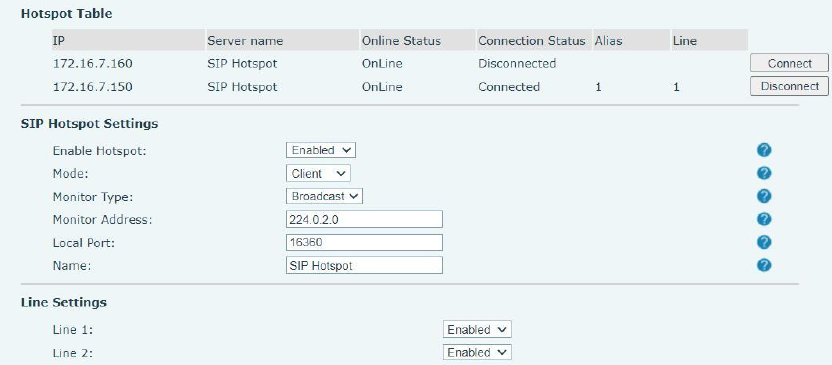Screen dimensions: 832x365
Task: Click the Disconnected connection status cell
Action: [x=517, y=64]
